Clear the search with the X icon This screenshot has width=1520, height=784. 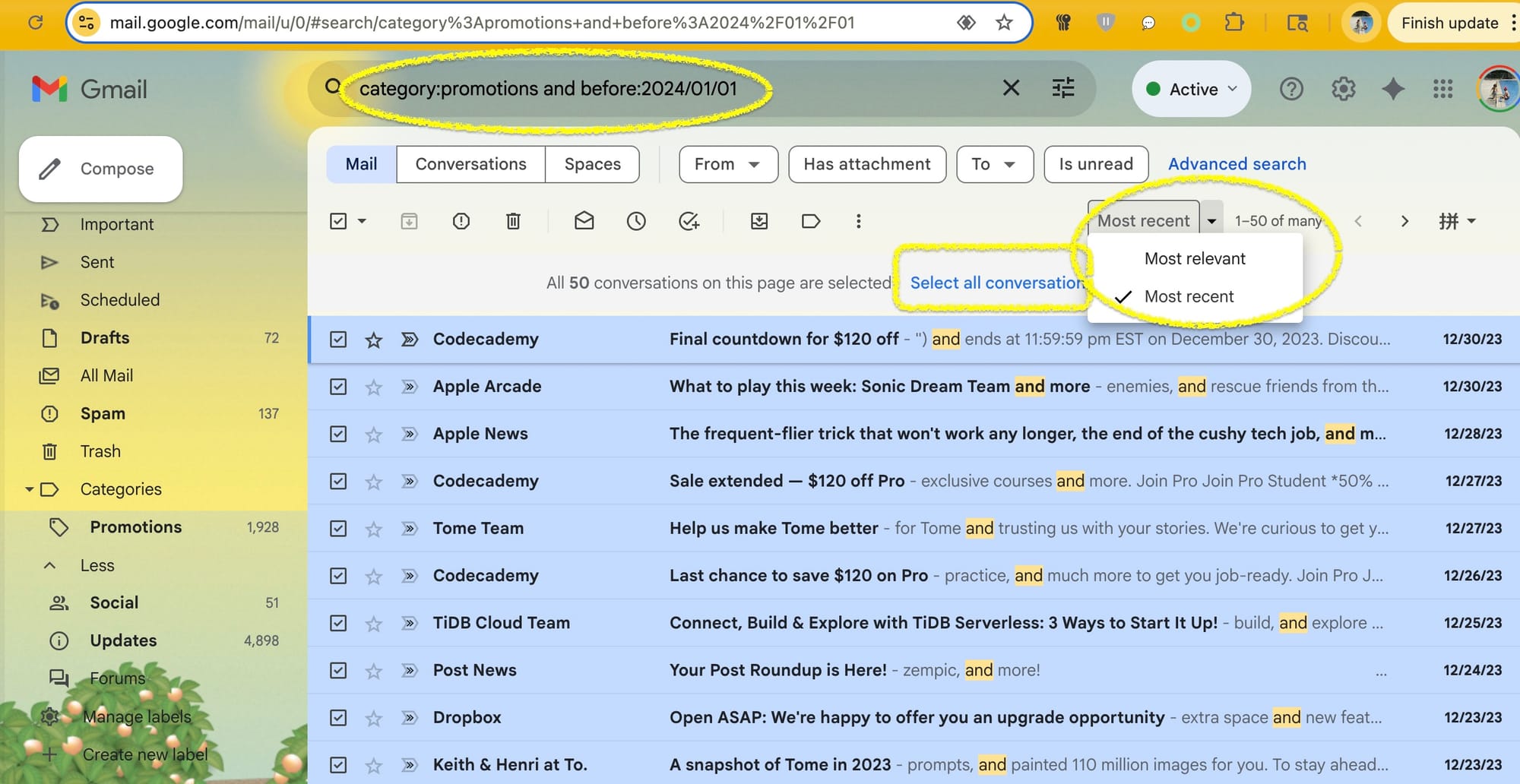(x=1011, y=88)
